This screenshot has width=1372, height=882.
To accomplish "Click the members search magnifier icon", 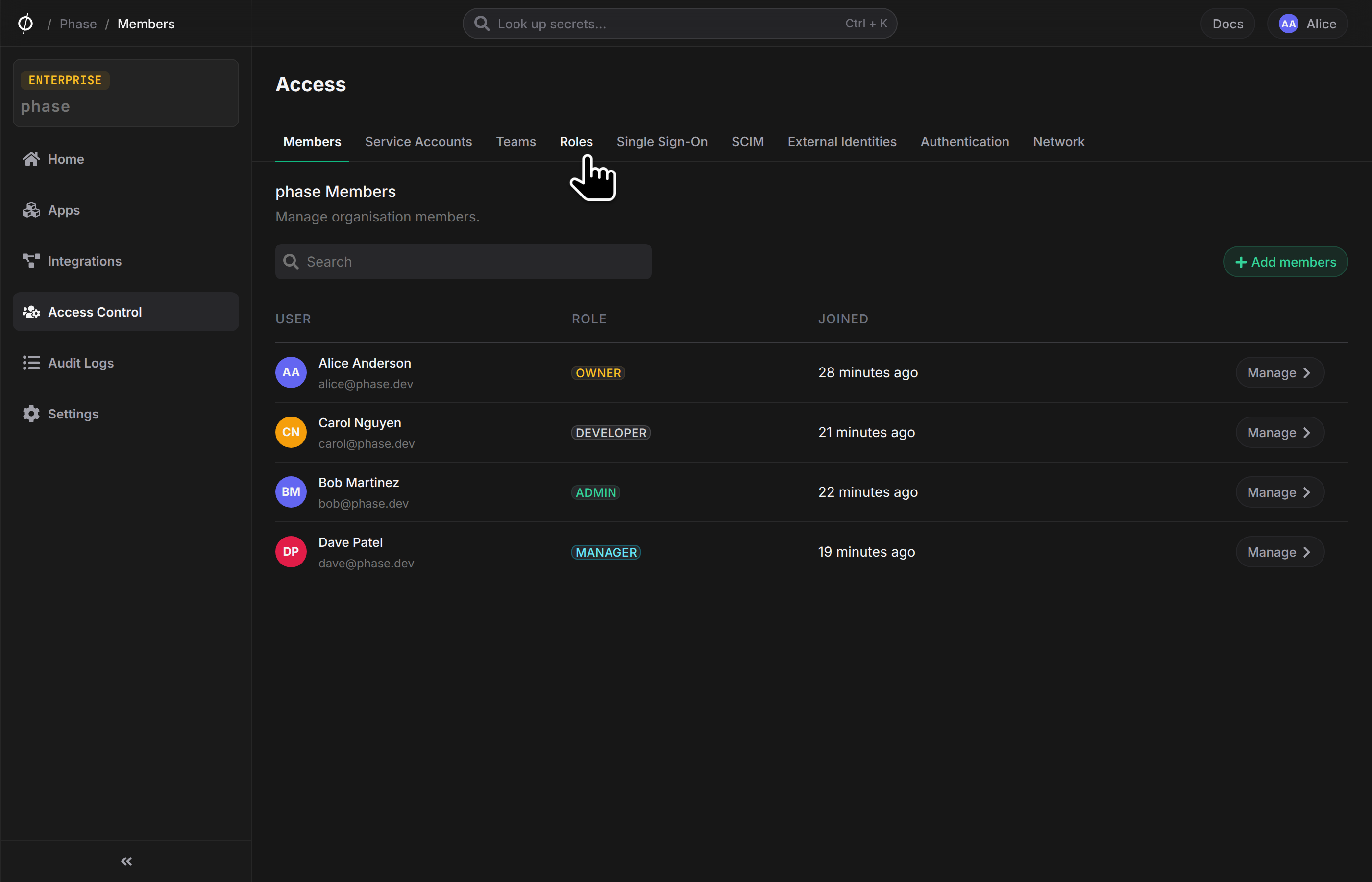I will coord(291,262).
